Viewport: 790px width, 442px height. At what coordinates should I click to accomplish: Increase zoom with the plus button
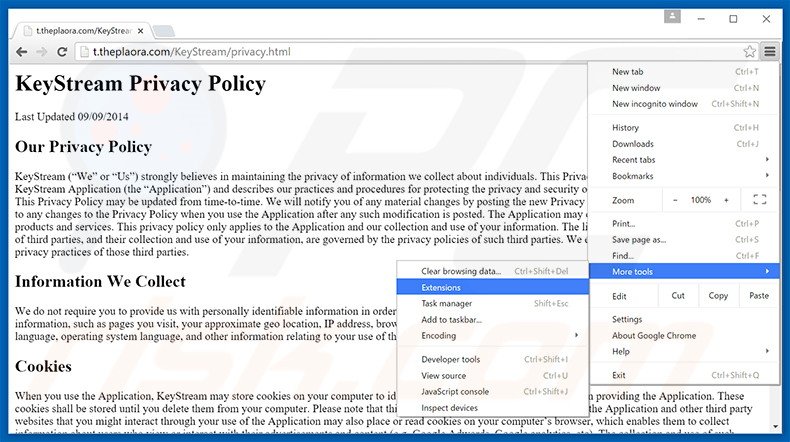[x=726, y=200]
